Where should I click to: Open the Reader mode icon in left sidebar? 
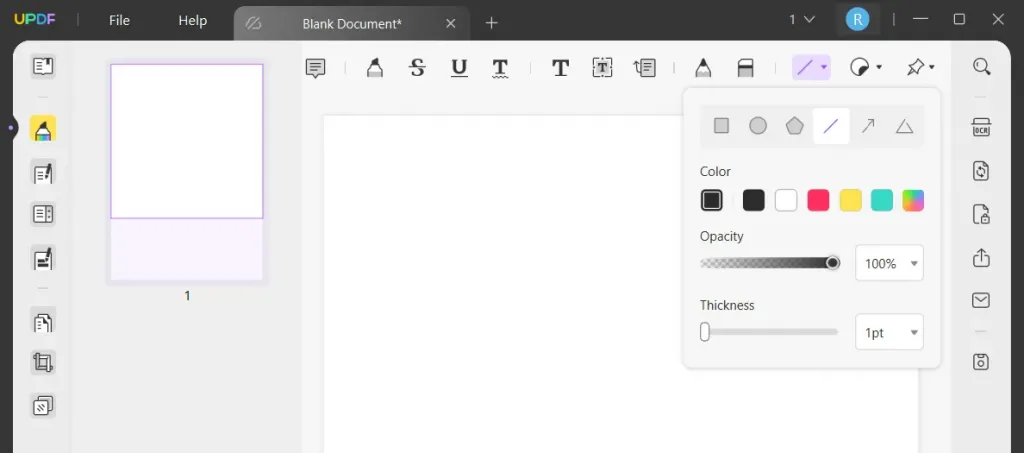click(43, 66)
